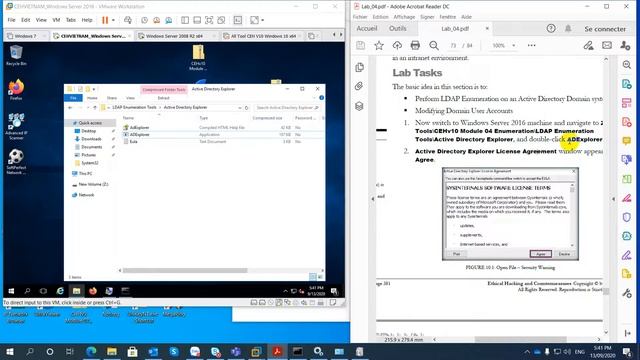Click the Se connecter sign-in button
Screen dimensions: 640x360
pyautogui.click(x=605, y=29)
